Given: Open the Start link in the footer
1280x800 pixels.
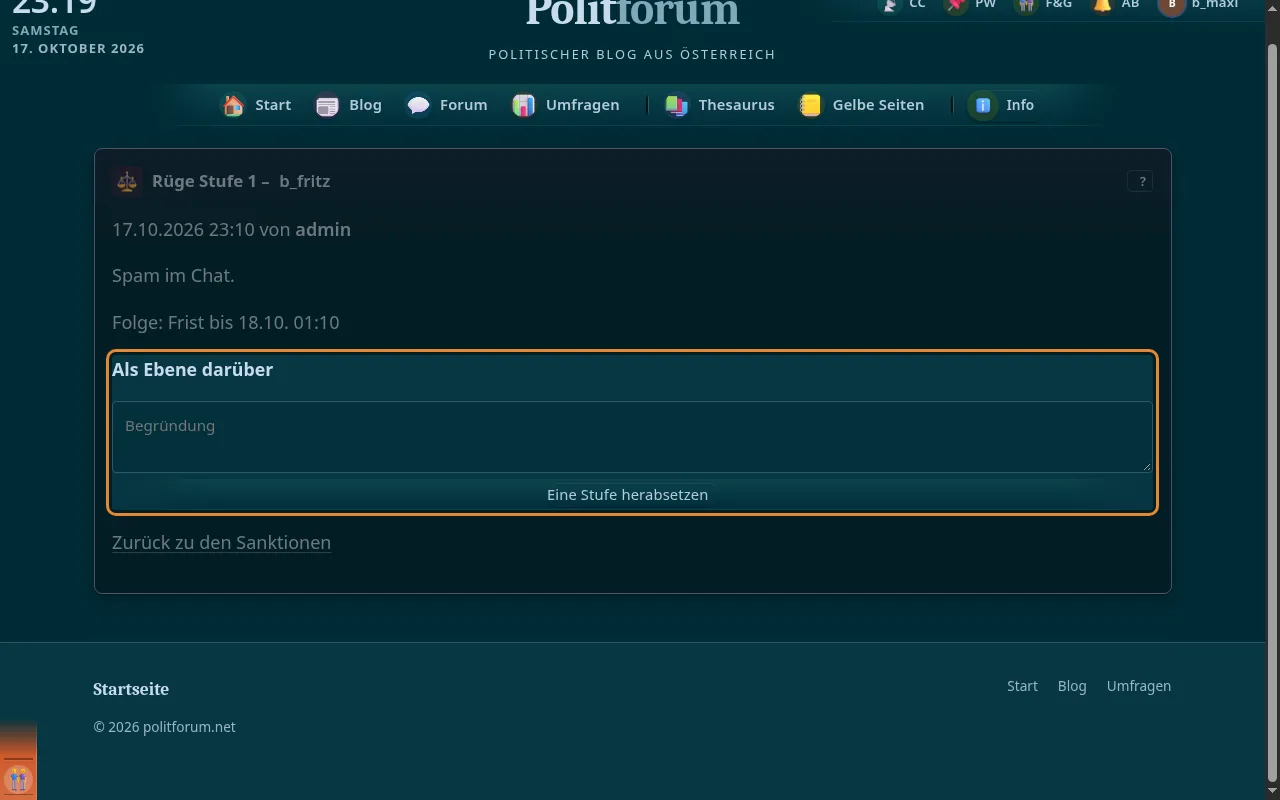Looking at the screenshot, I should coord(1022,686).
